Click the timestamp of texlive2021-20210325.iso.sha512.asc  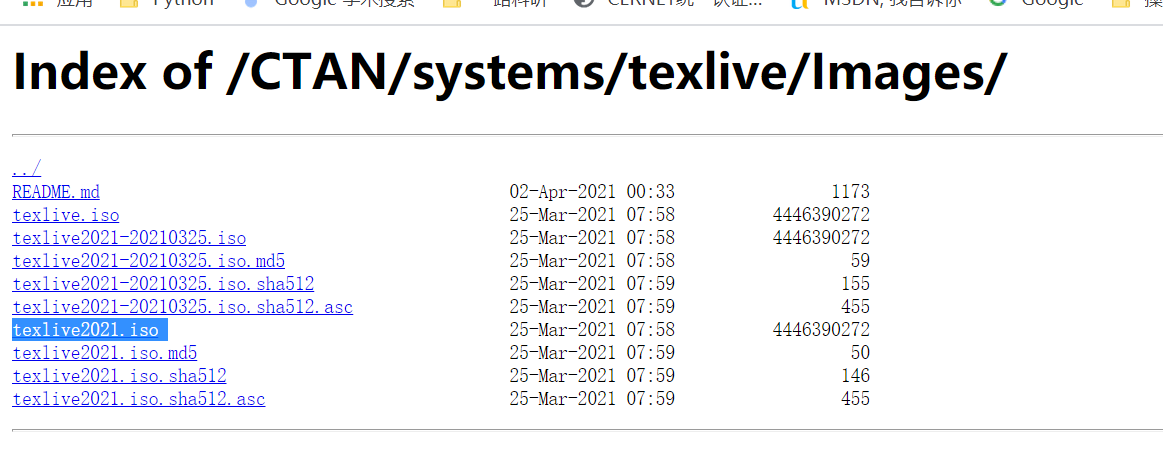point(592,307)
